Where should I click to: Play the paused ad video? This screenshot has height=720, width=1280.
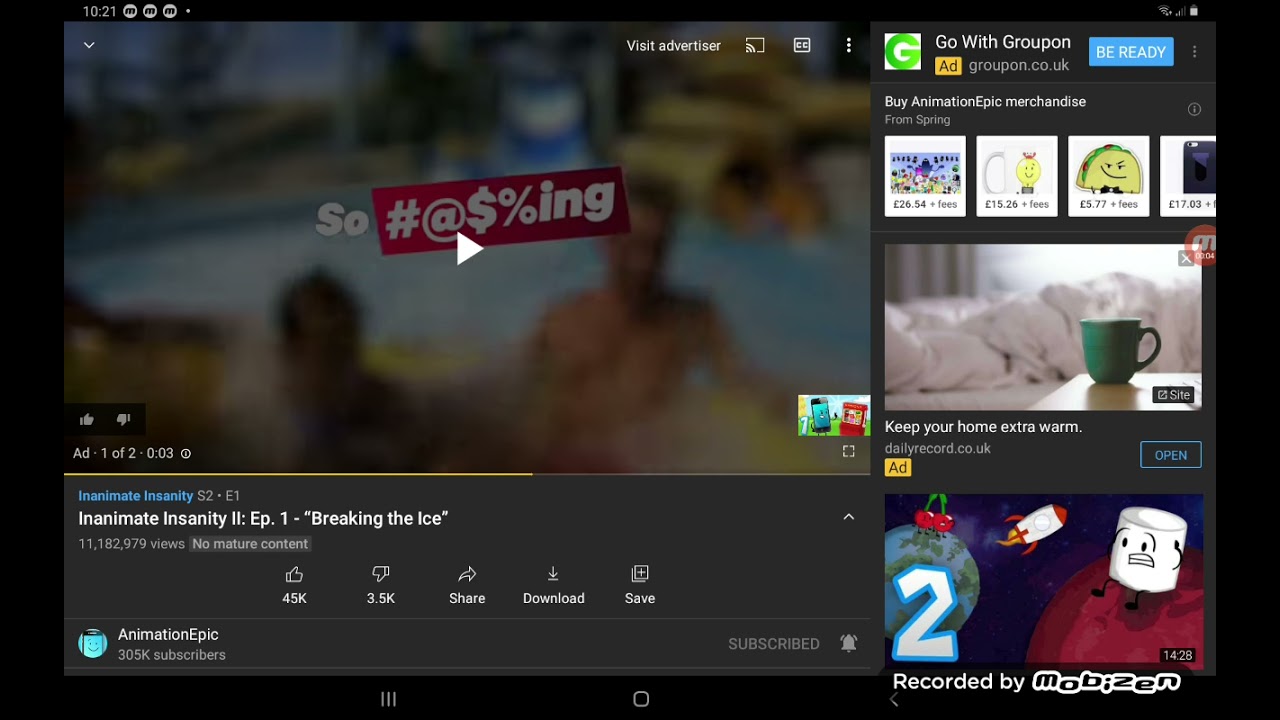click(x=469, y=248)
